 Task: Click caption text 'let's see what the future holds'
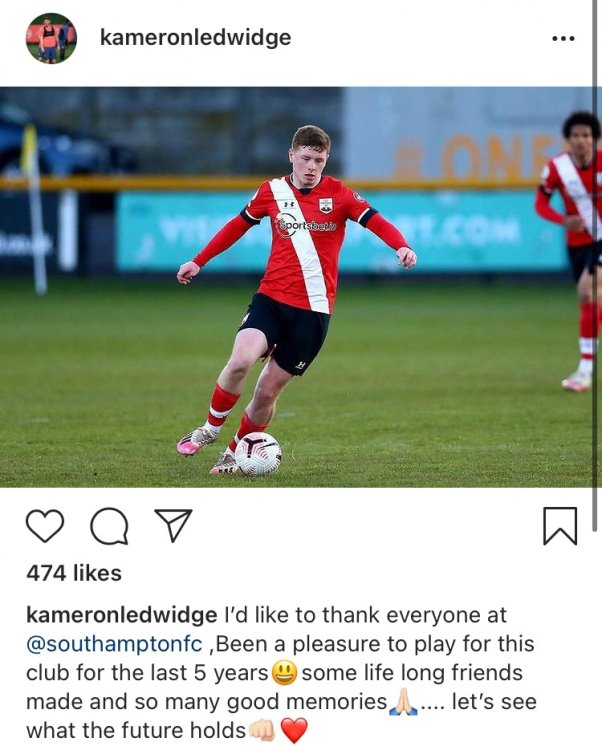[281, 716]
